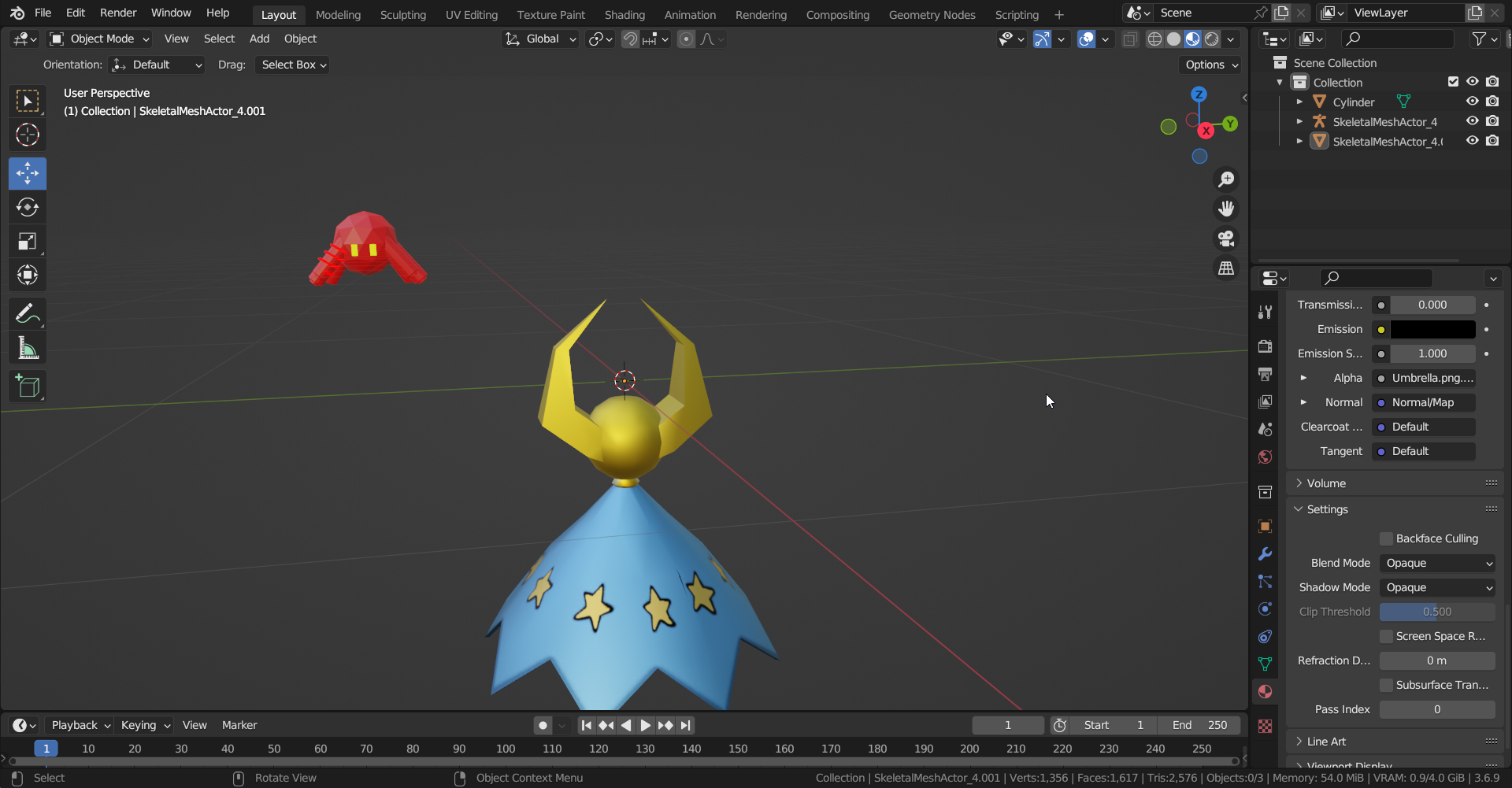1512x788 pixels.
Task: Expand the Cylinder tree item
Action: pyautogui.click(x=1299, y=102)
